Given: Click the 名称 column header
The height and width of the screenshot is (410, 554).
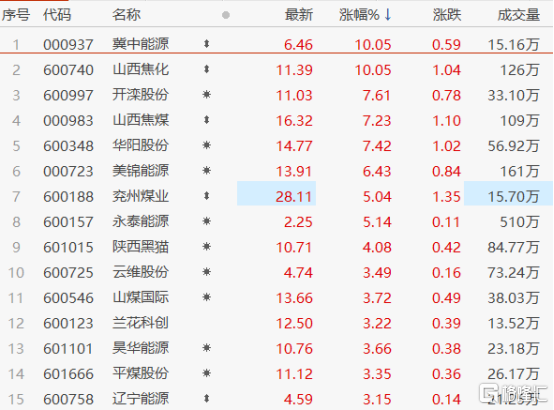Looking at the screenshot, I should (x=126, y=15).
